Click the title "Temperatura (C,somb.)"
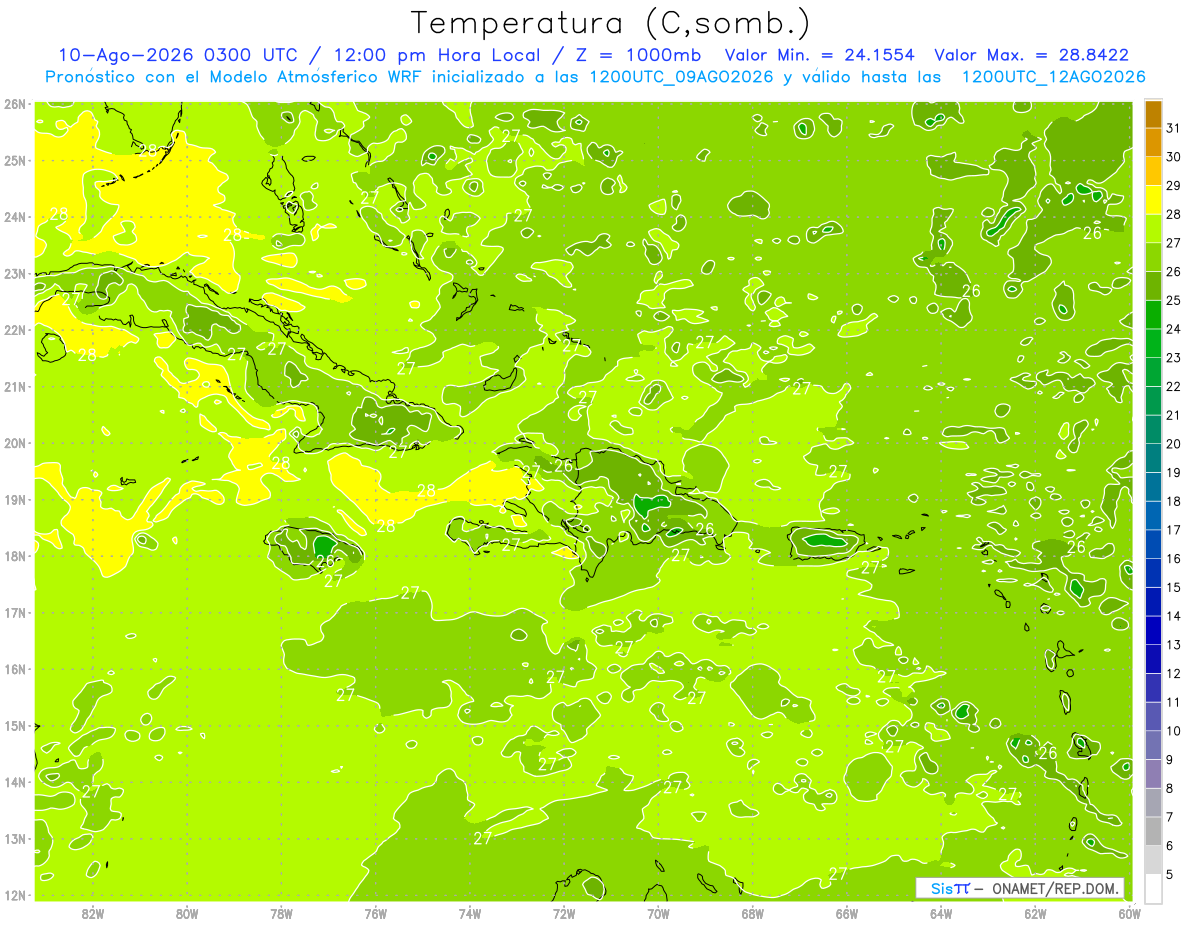Viewport: 1200px width, 927px height. click(611, 23)
